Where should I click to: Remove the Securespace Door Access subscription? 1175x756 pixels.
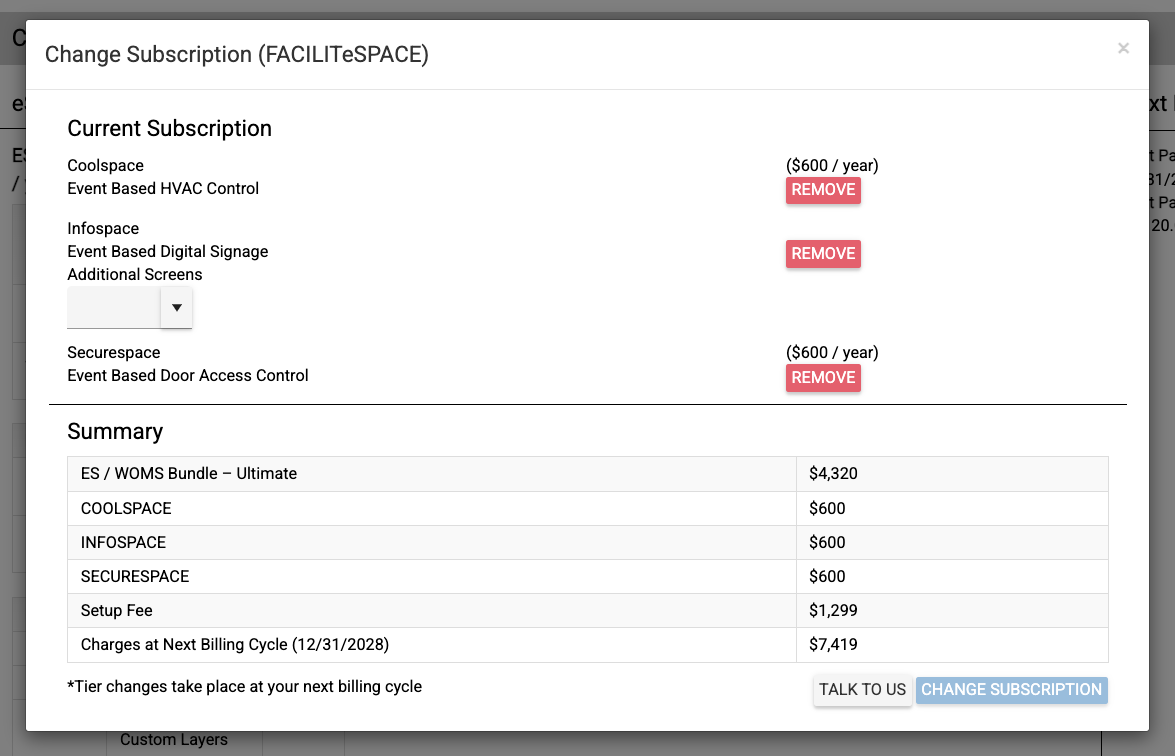click(x=823, y=378)
